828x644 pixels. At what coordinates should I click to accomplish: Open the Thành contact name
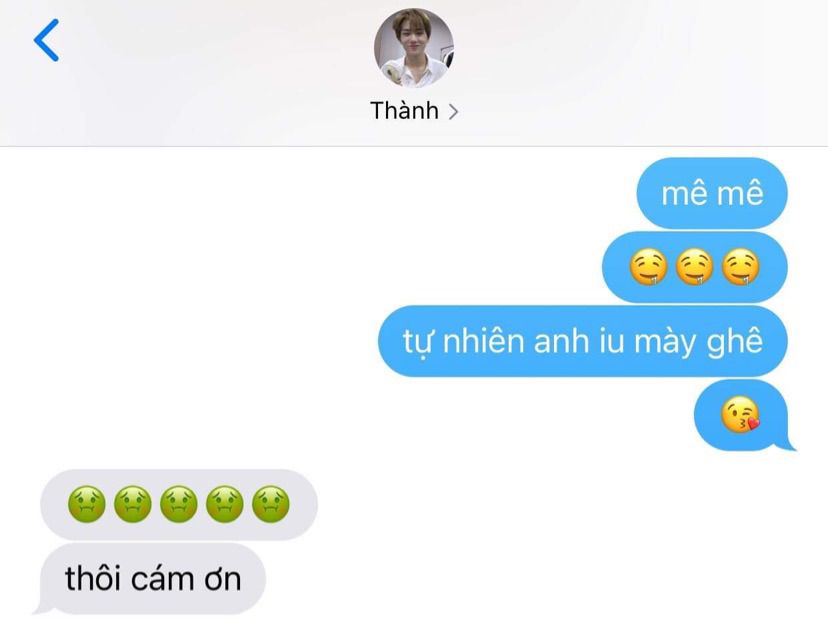tap(404, 111)
